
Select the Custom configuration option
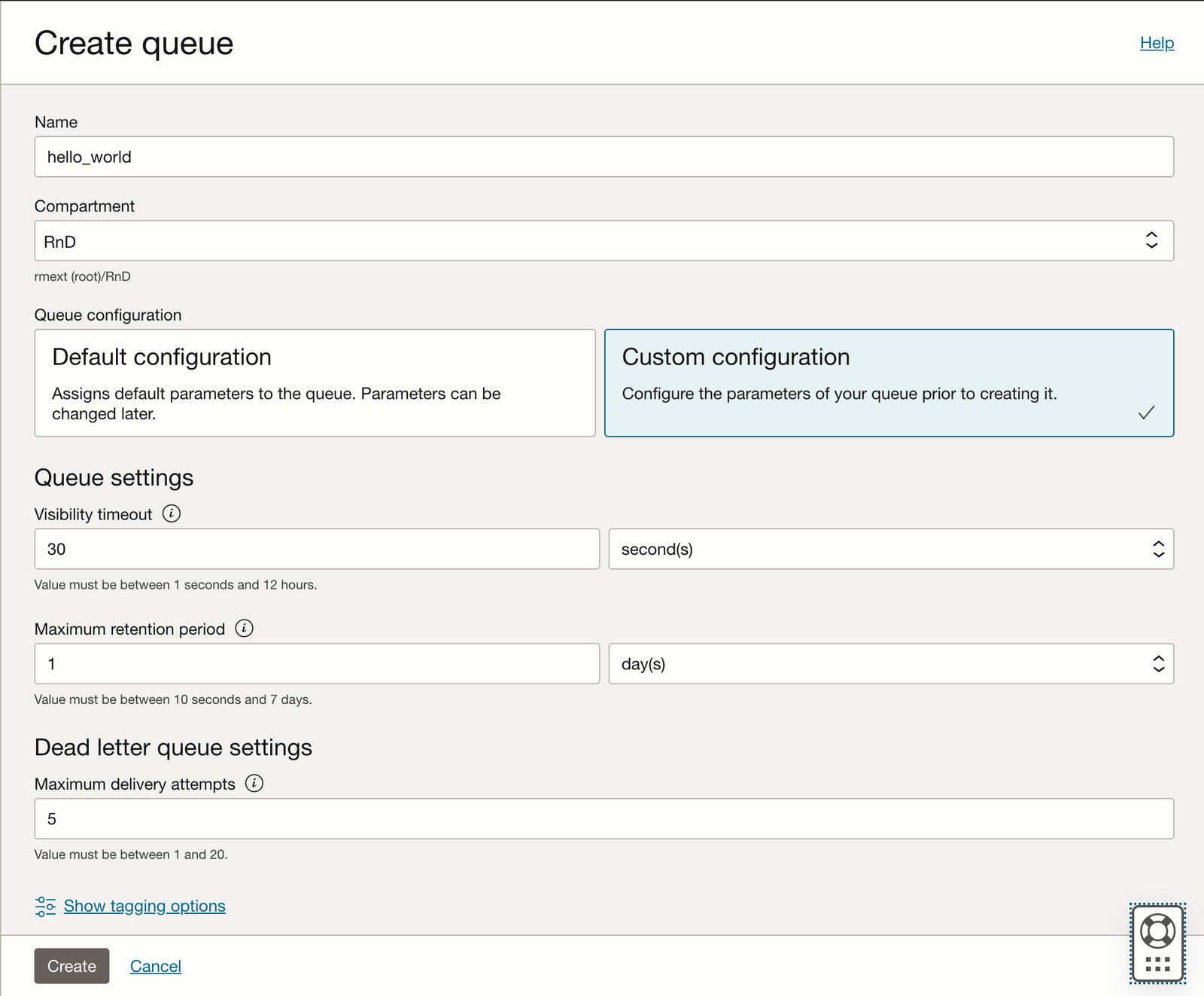889,382
